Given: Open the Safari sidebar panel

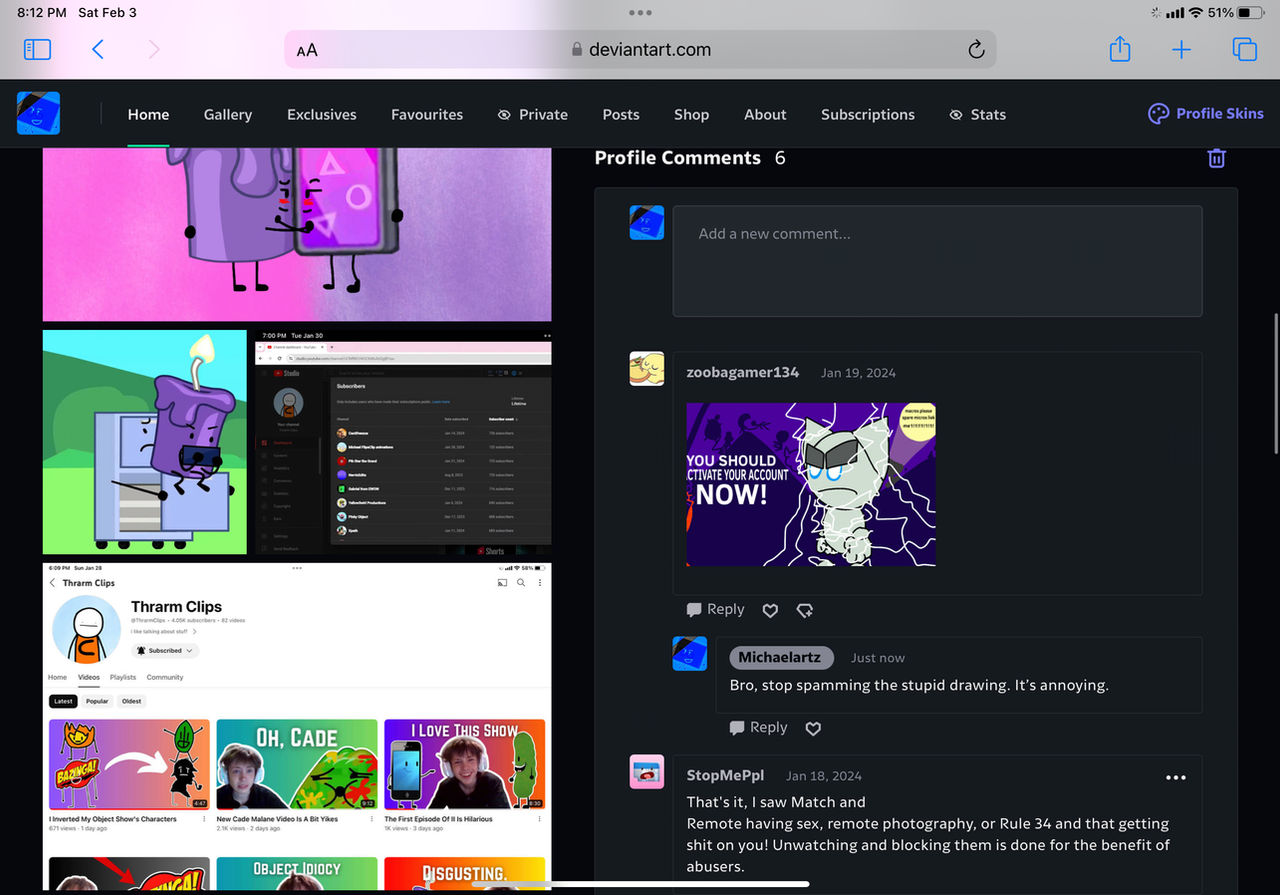Looking at the screenshot, I should point(37,49).
